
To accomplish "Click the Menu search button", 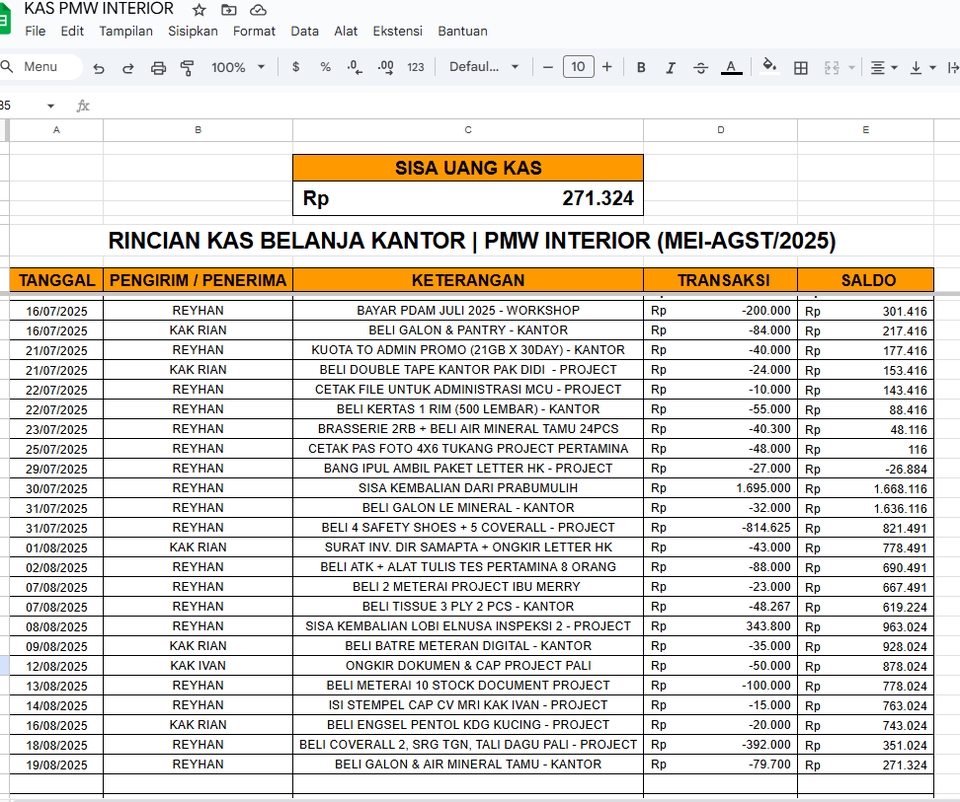I will pyautogui.click(x=40, y=67).
